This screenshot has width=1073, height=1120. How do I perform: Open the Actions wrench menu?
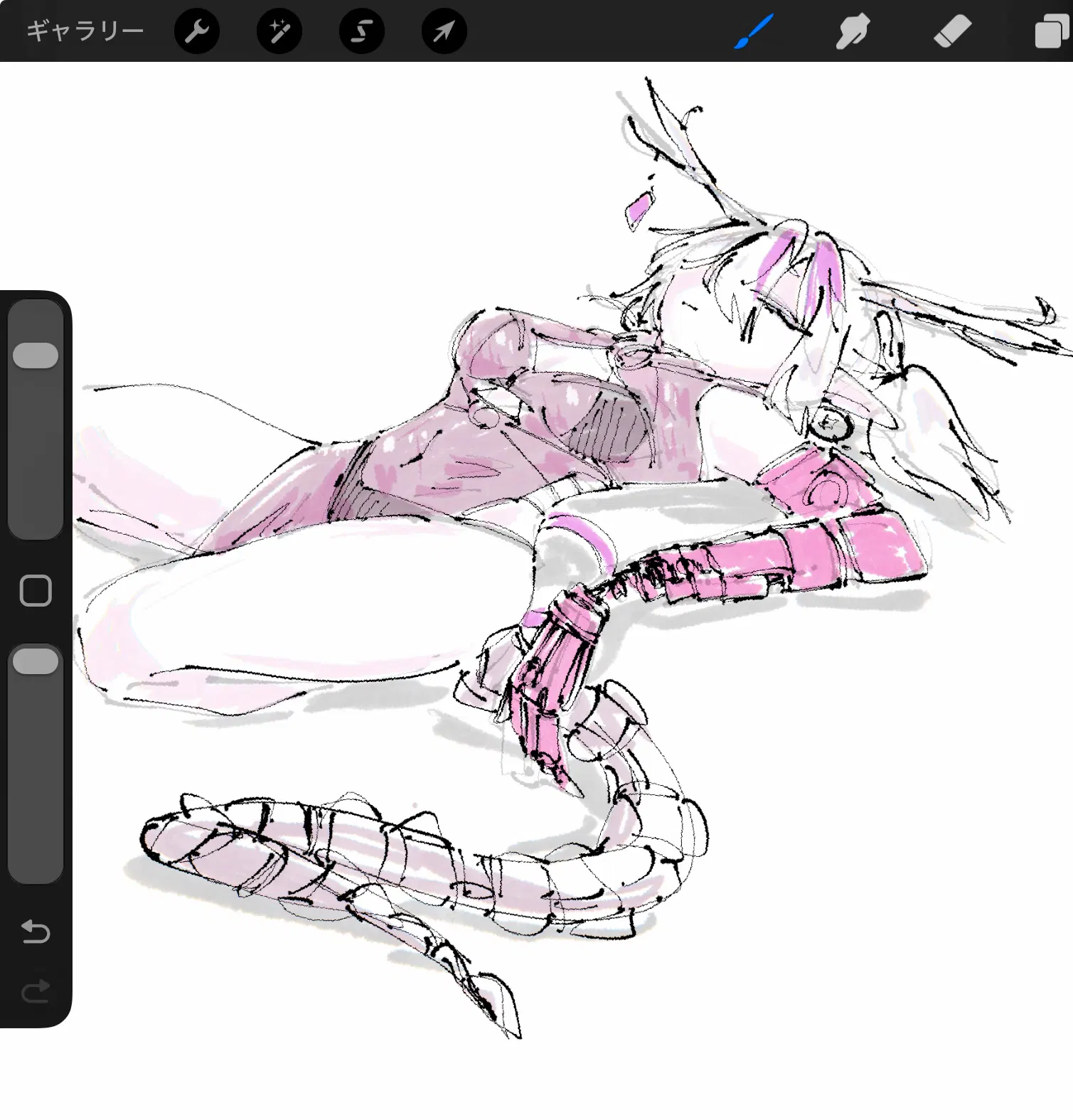pos(197,31)
